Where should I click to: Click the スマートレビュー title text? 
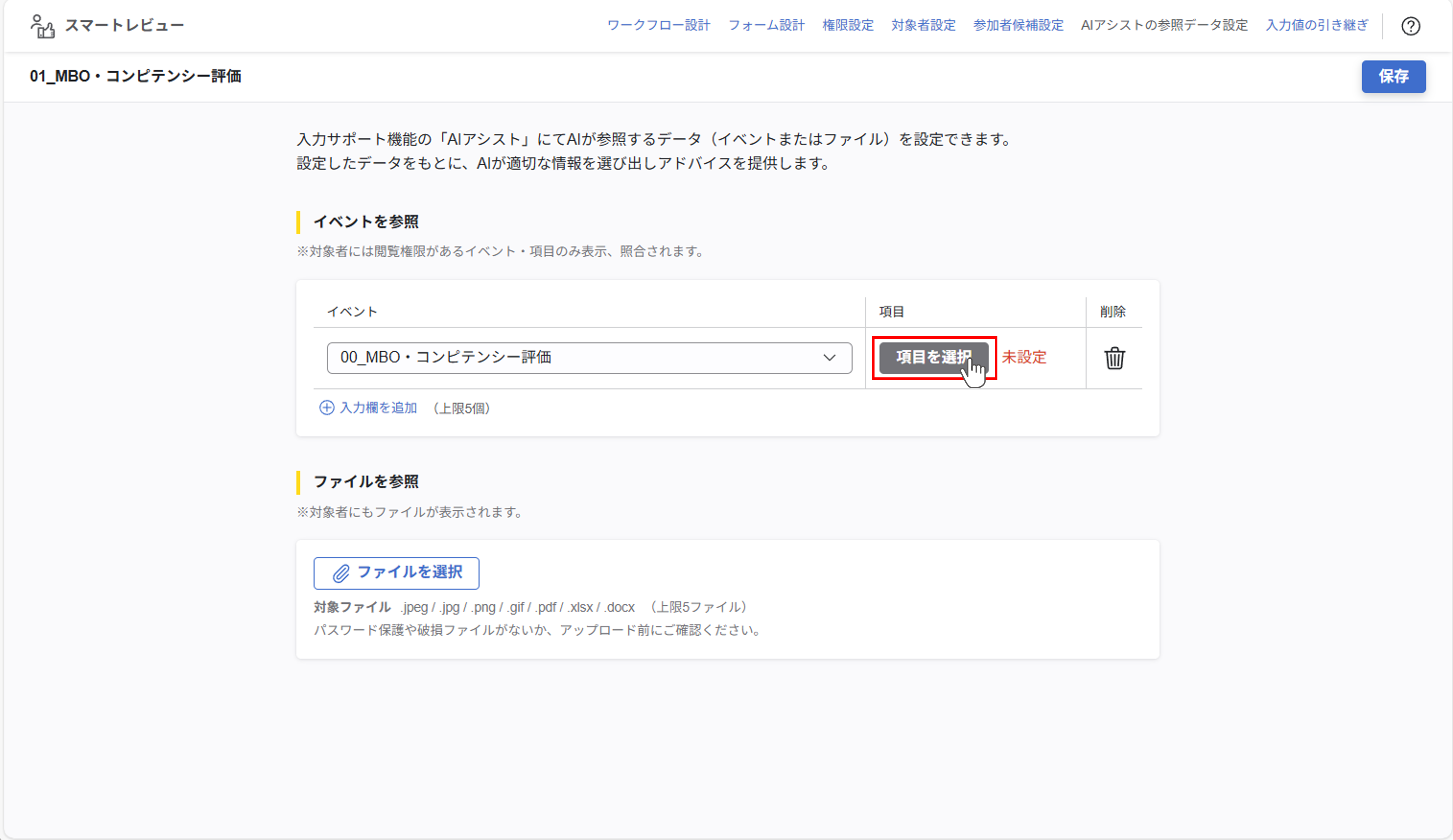tap(124, 25)
